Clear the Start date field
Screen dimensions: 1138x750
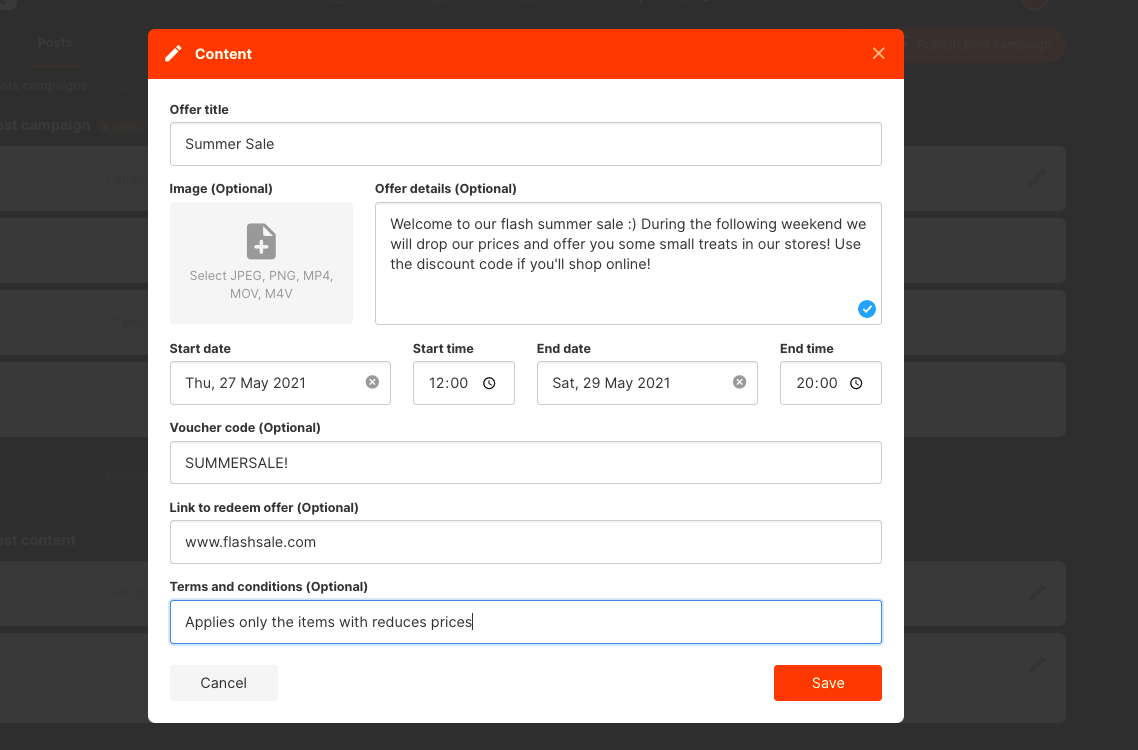(x=372, y=382)
